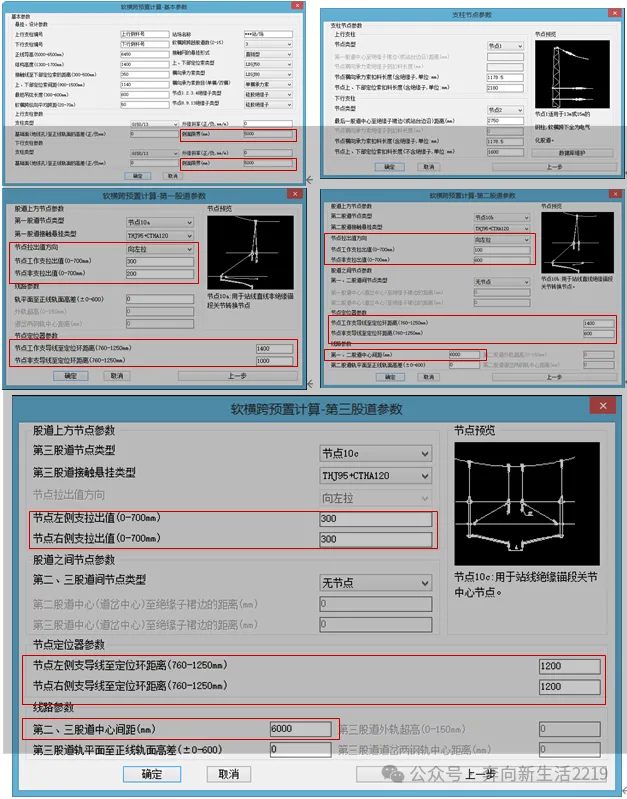The image size is (627, 799).
Task: Open 节点拉出值方向 dropdown in 第一股道 dialog
Action: (x=160, y=249)
